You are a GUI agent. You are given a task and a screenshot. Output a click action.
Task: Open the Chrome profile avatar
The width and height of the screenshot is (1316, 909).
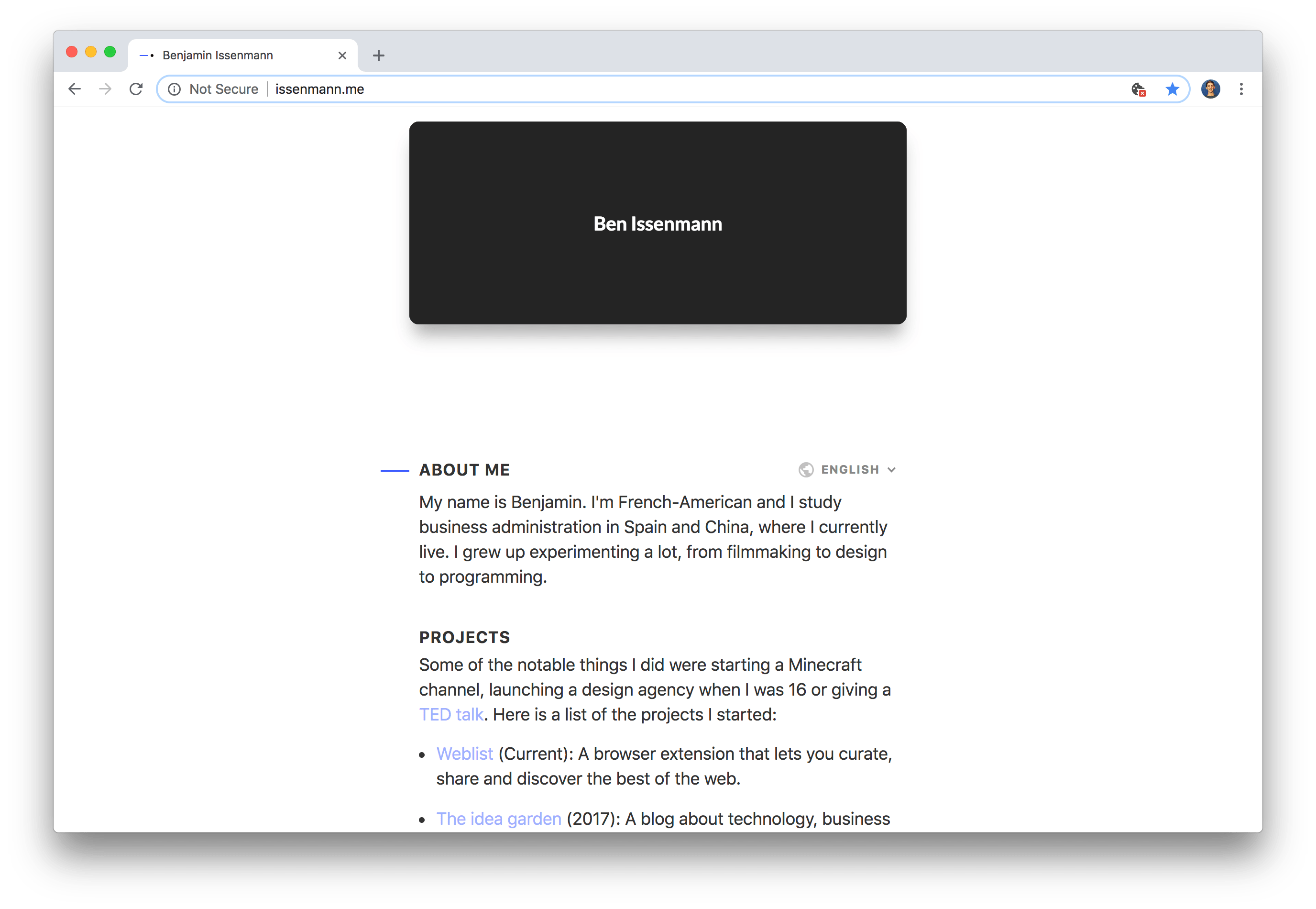pos(1210,89)
